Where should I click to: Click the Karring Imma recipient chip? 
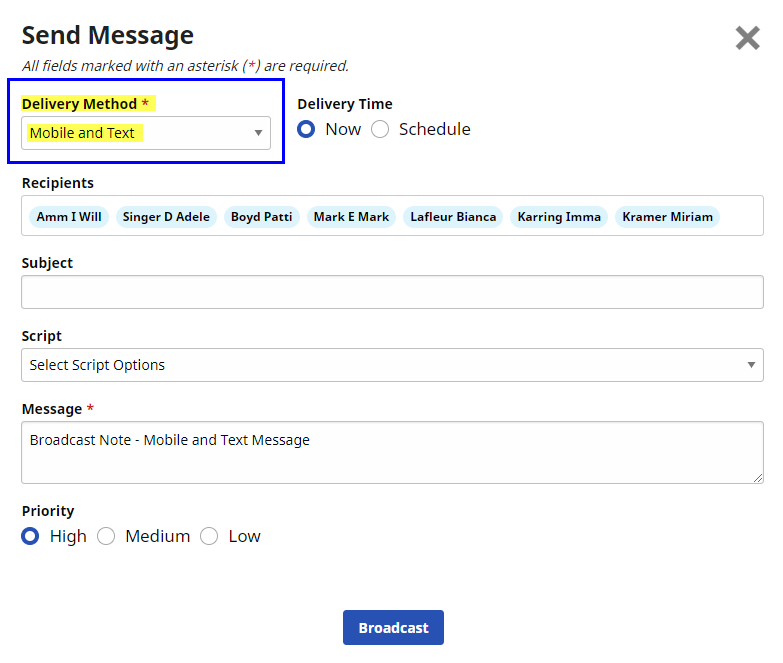click(559, 217)
